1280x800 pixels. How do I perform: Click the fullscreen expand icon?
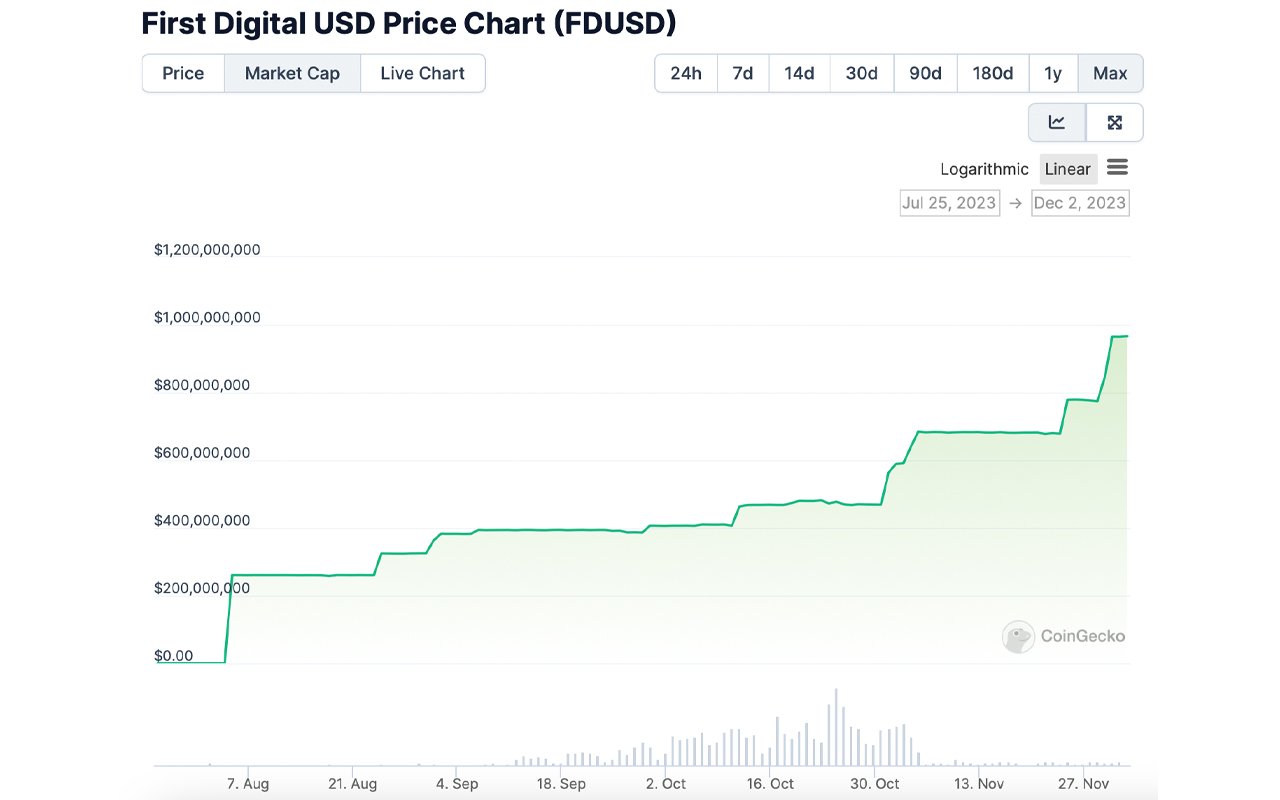[x=1114, y=123]
